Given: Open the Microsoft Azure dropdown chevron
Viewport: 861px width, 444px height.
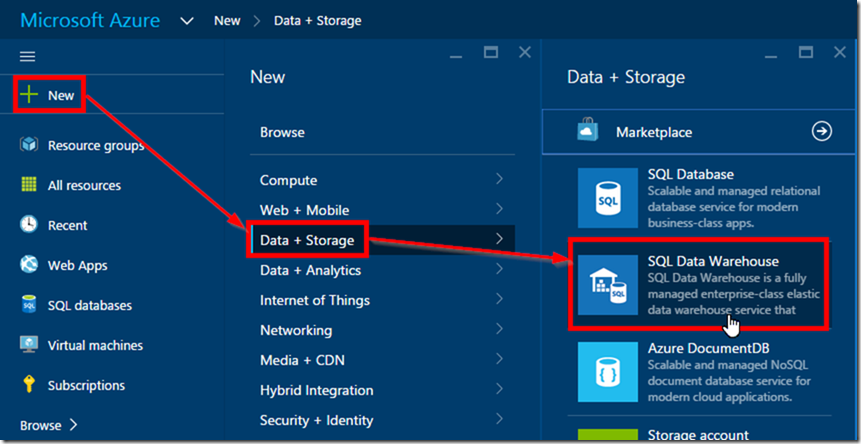Looking at the screenshot, I should (187, 21).
